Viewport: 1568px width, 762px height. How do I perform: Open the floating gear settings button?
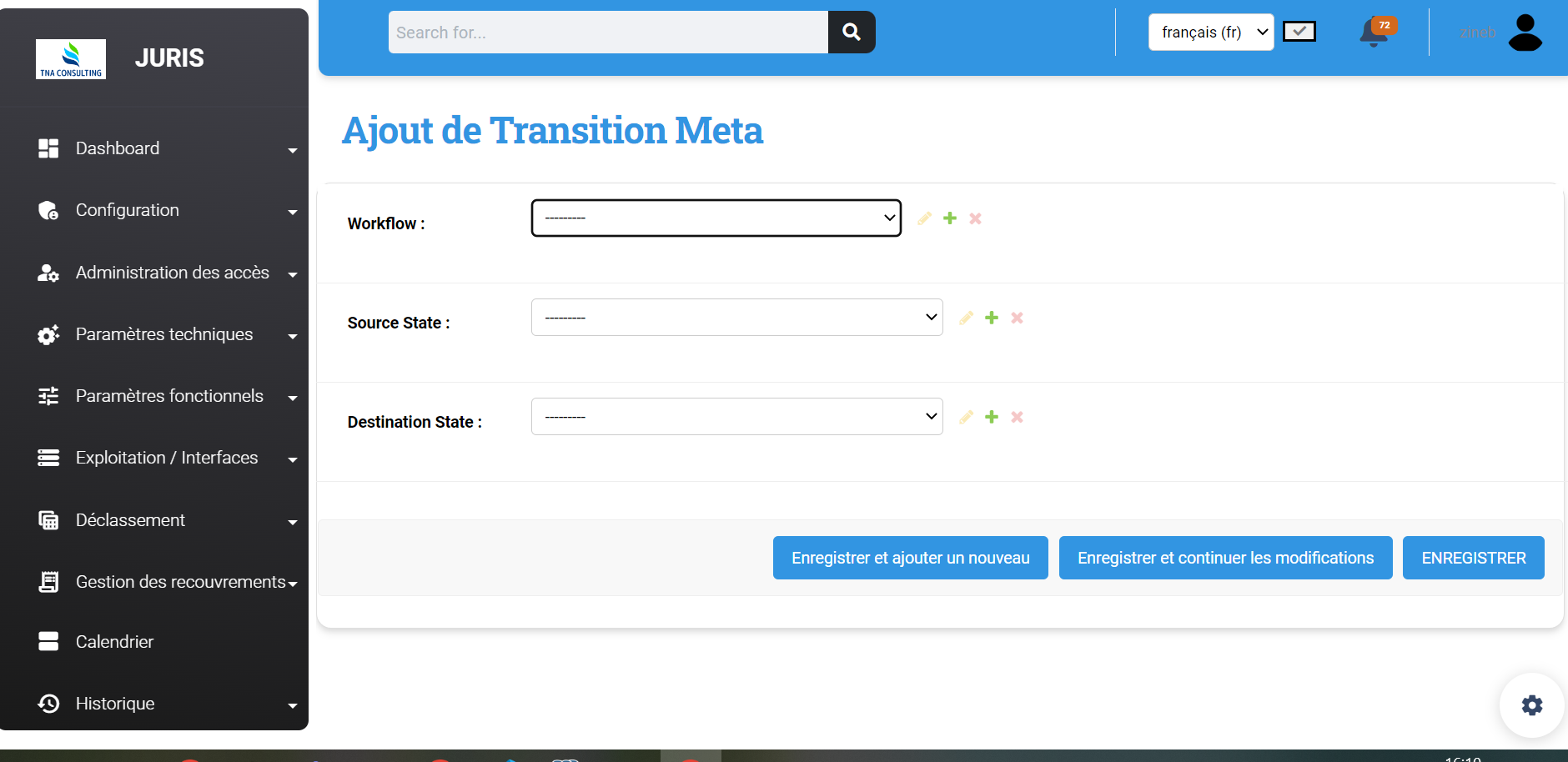tap(1531, 705)
